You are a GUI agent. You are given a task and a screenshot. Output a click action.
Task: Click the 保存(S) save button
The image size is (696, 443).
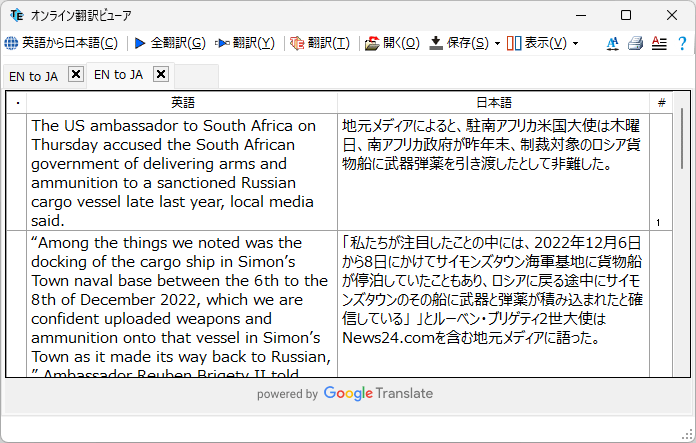click(x=459, y=43)
